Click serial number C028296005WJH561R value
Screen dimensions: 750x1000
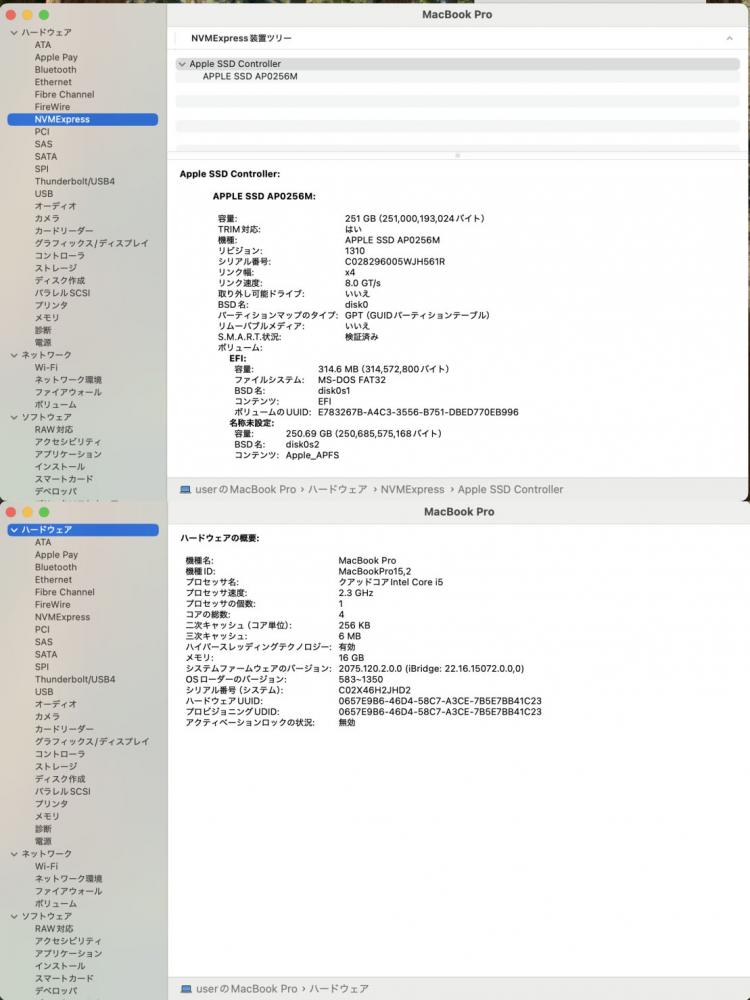[395, 262]
